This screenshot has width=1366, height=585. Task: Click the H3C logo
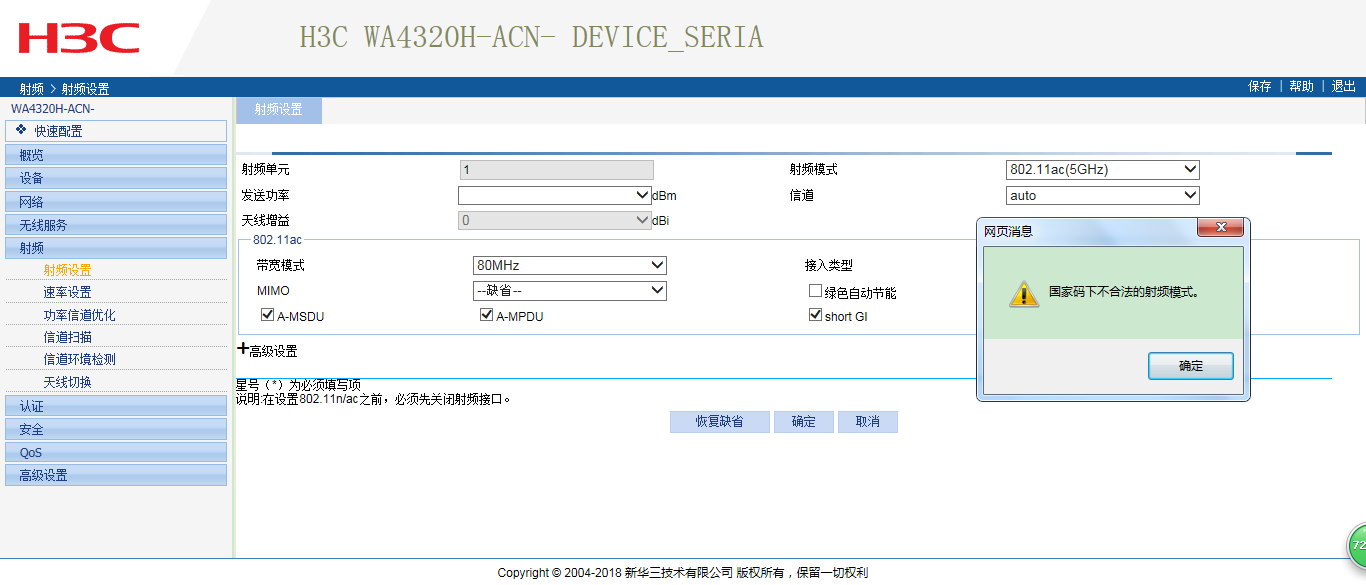coord(79,39)
